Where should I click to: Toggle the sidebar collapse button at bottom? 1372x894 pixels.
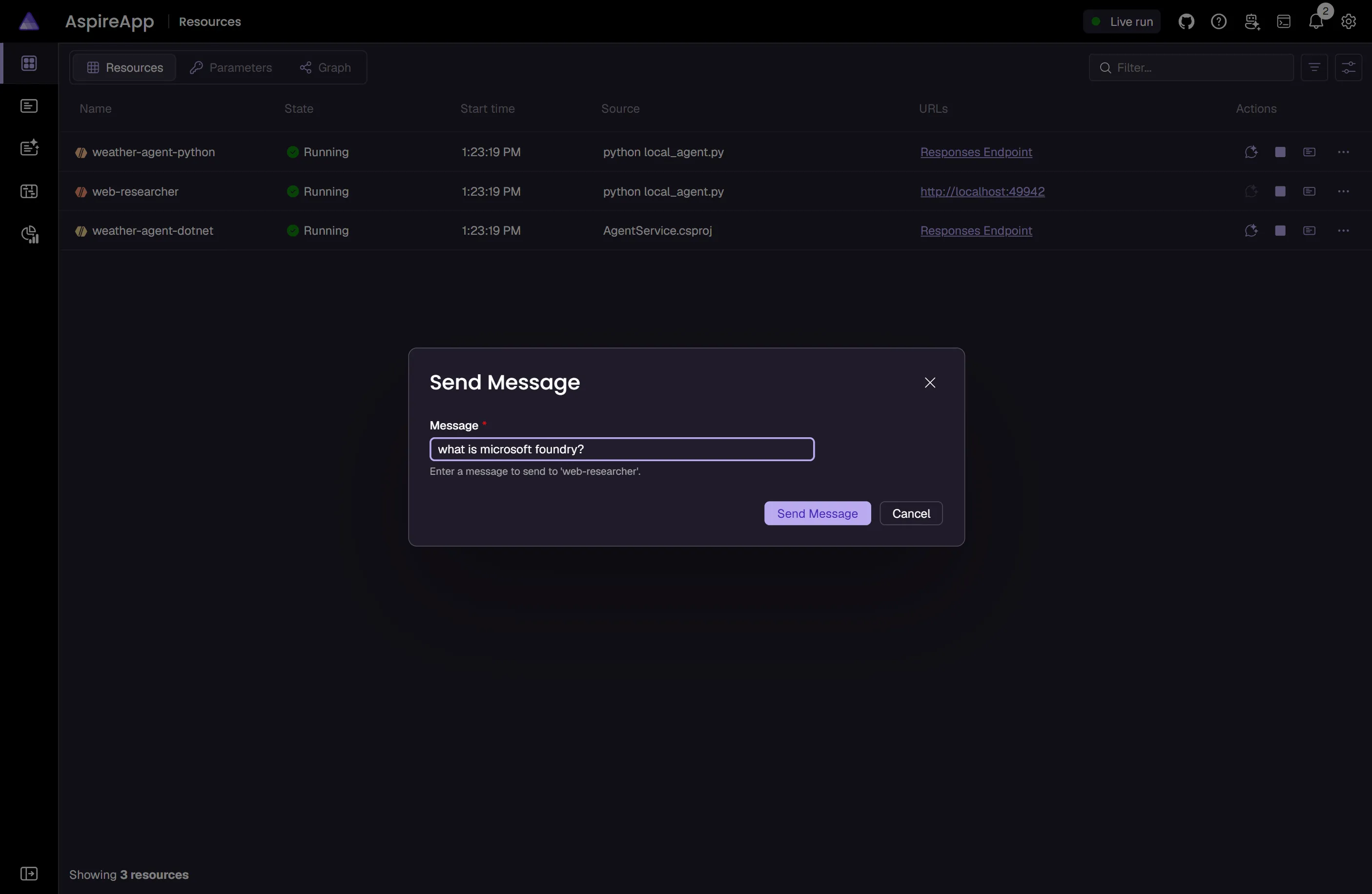point(29,873)
